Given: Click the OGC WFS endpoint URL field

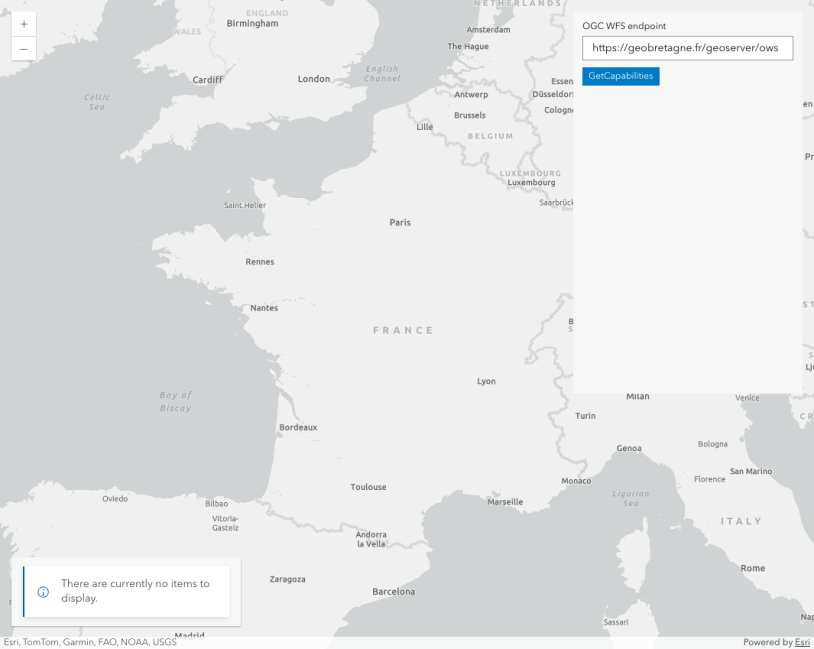Looking at the screenshot, I should [687, 48].
